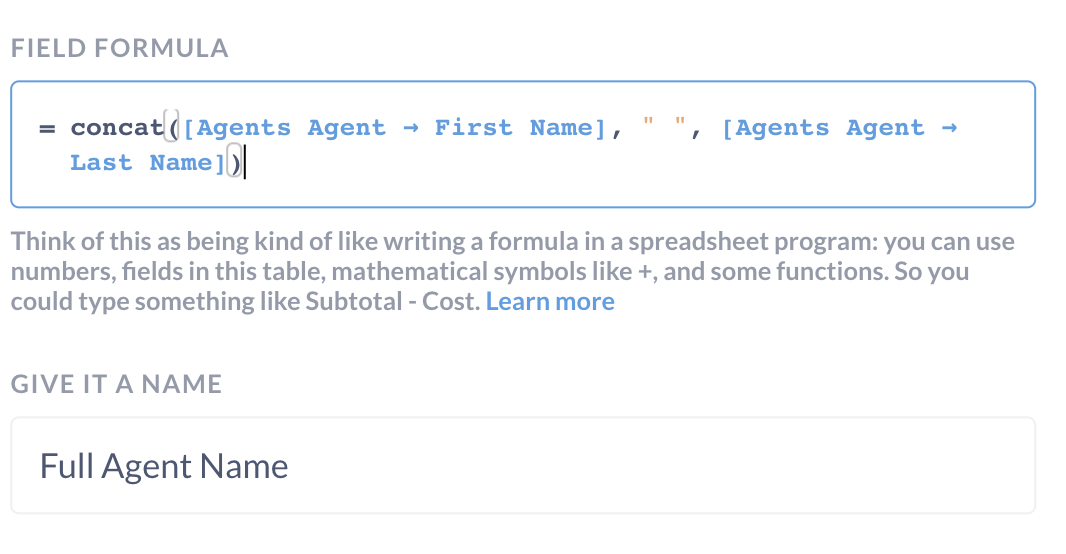Click the First Name] field reference text
Image resolution: width=1066 pixels, height=554 pixels.
click(520, 127)
